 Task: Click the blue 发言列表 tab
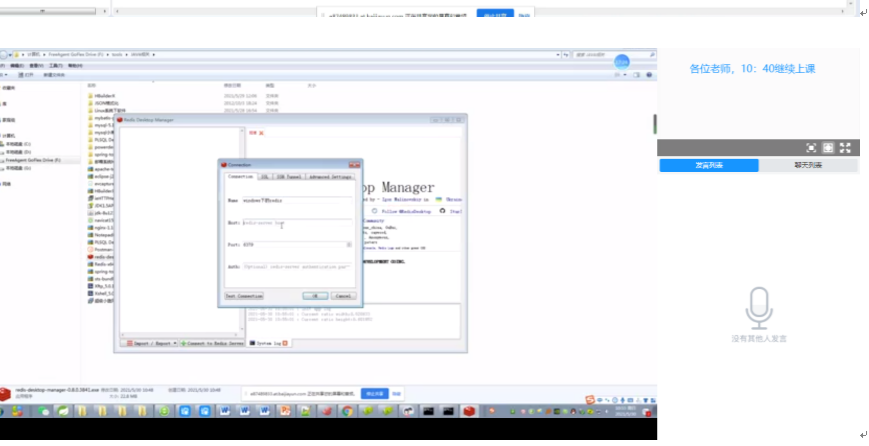click(x=707, y=165)
